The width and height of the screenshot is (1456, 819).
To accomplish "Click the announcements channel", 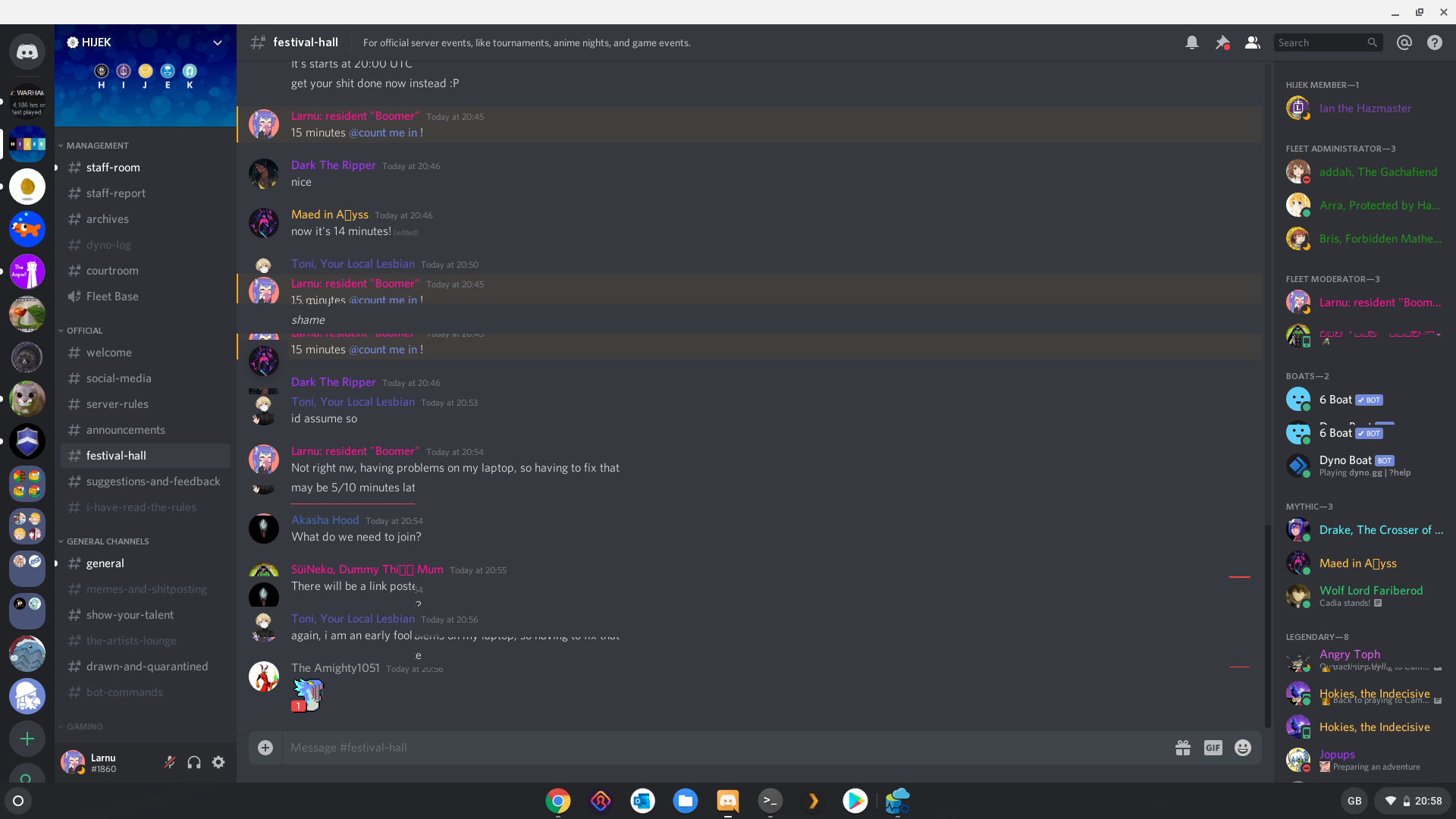I will pos(126,430).
